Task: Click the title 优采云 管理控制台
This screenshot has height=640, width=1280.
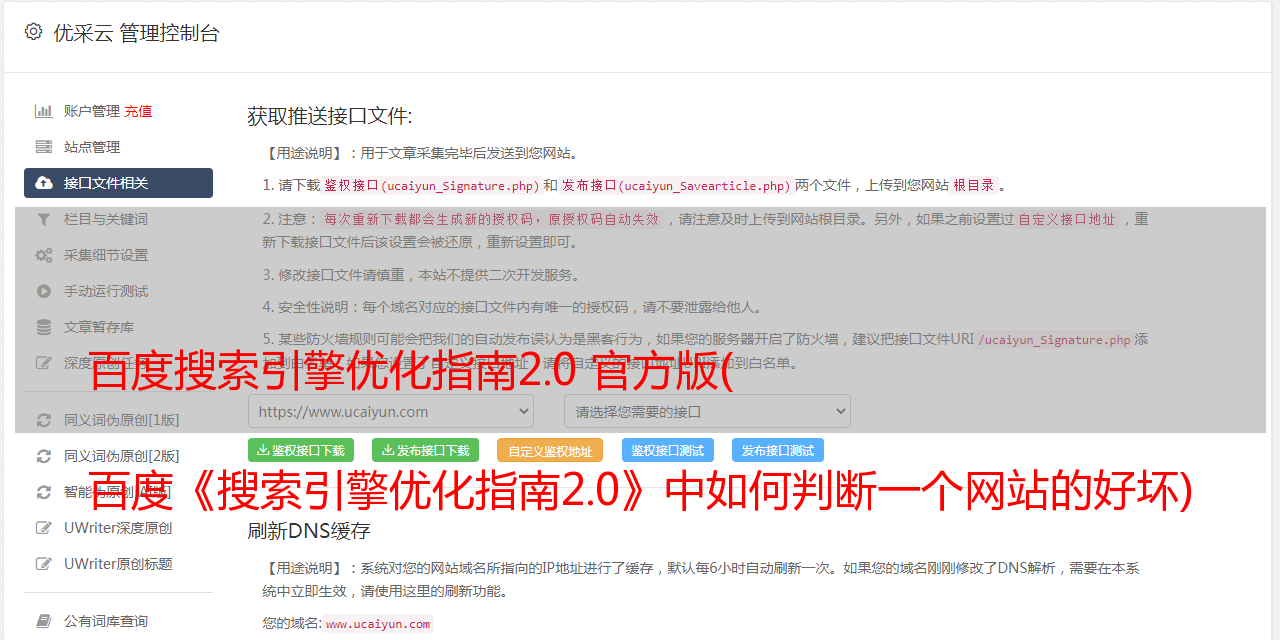Action: 136,33
